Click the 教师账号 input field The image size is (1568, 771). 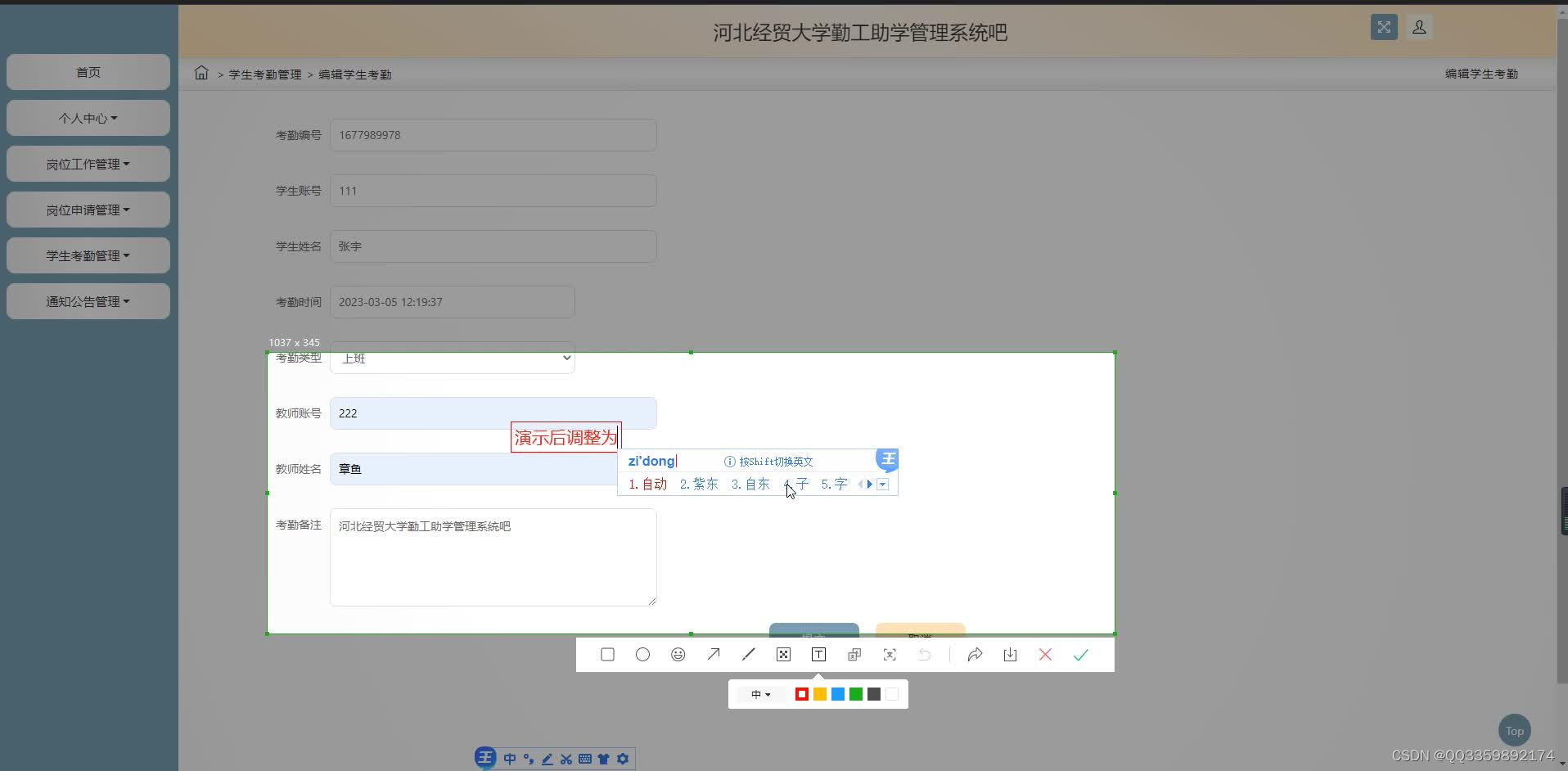coord(493,413)
